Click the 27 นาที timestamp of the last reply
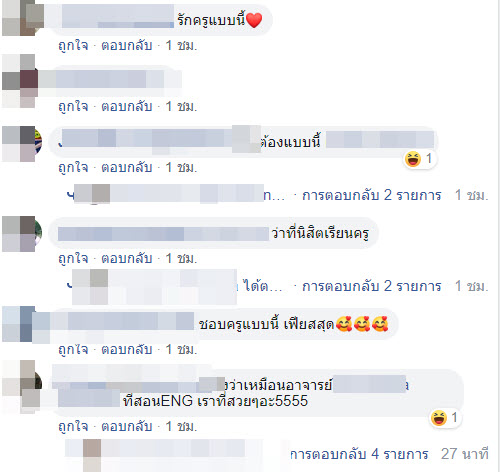The image size is (500, 472). 465,454
